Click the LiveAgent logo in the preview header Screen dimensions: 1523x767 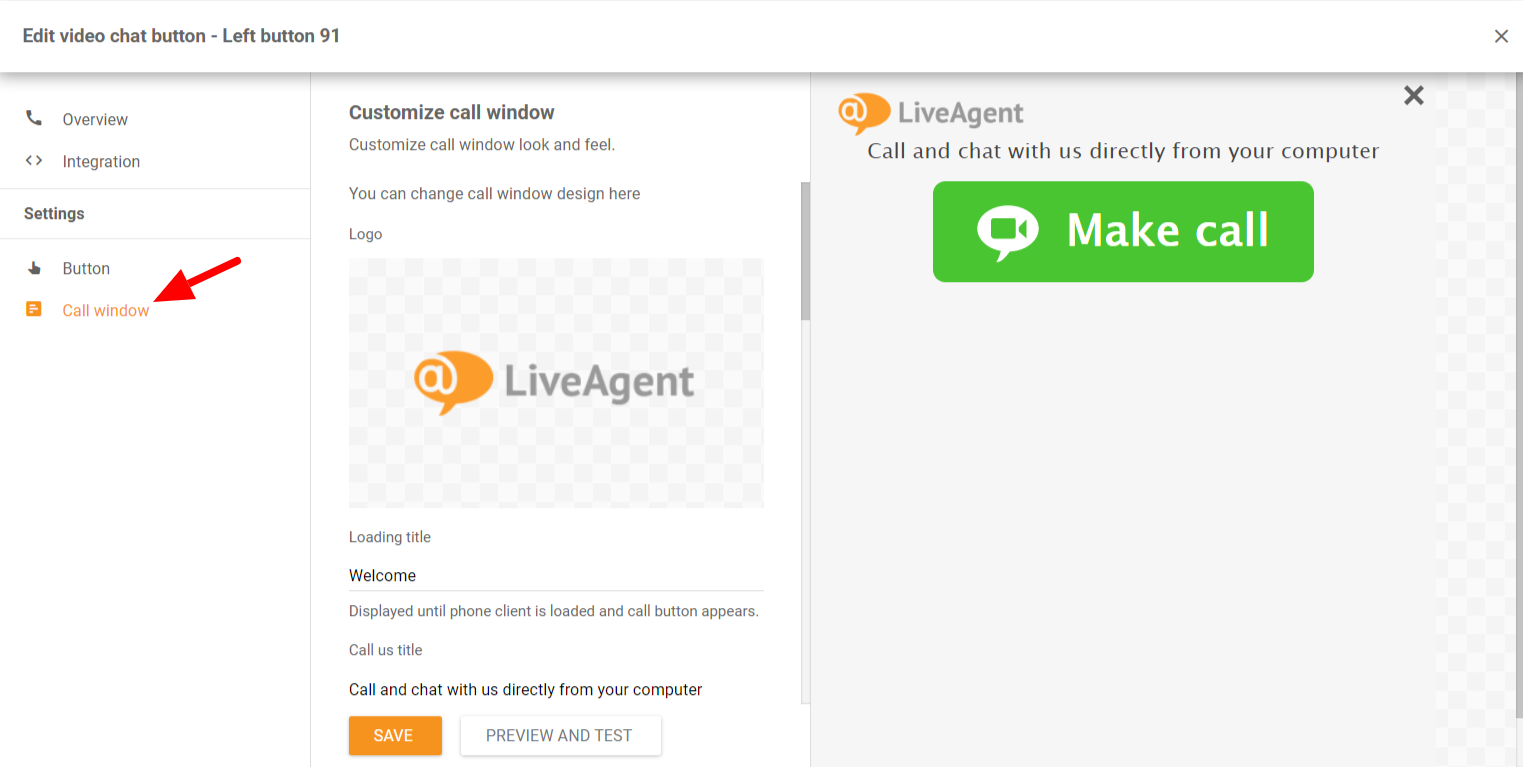pos(931,114)
